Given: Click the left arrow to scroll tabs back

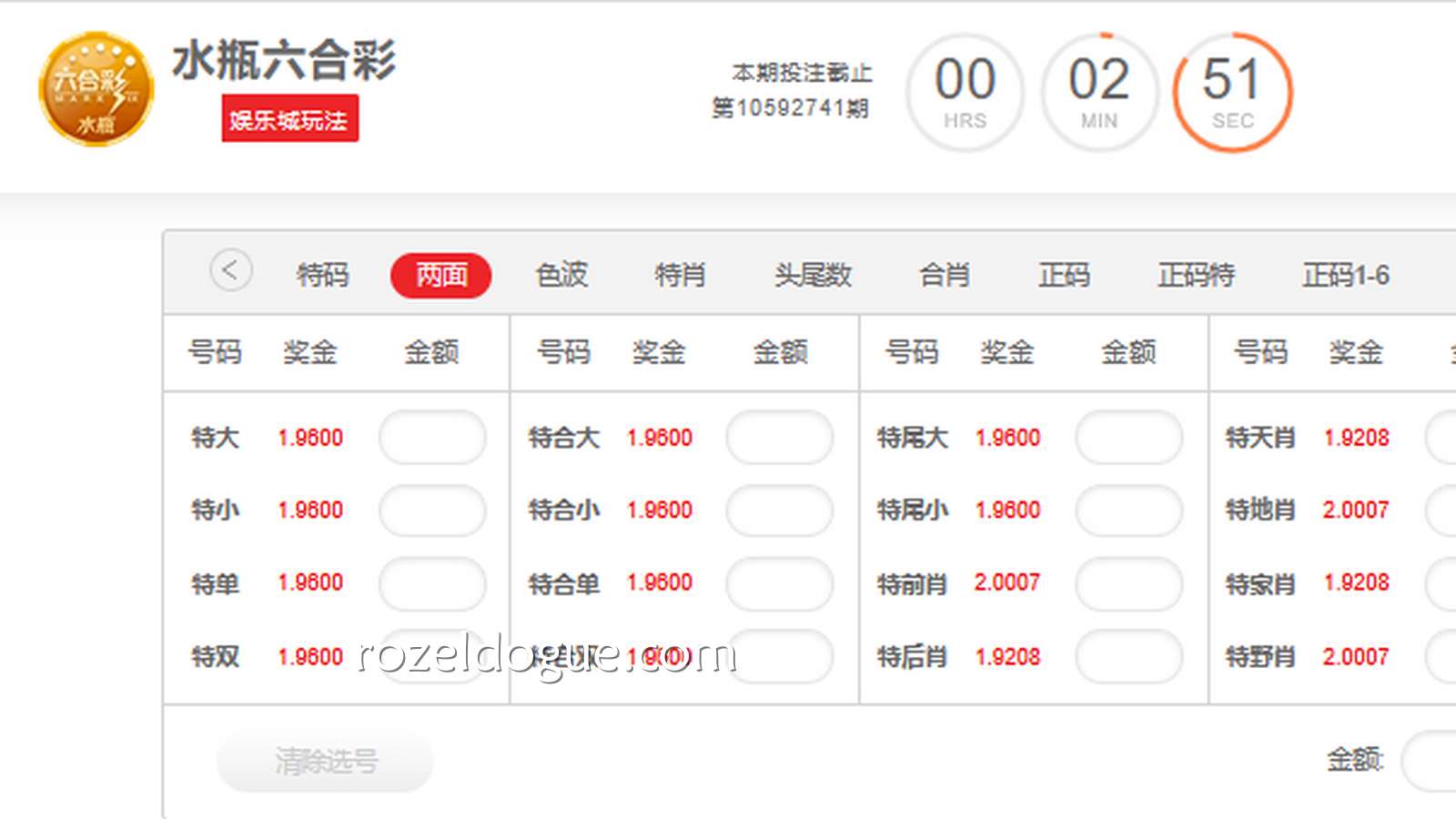Looking at the screenshot, I should point(231,270).
